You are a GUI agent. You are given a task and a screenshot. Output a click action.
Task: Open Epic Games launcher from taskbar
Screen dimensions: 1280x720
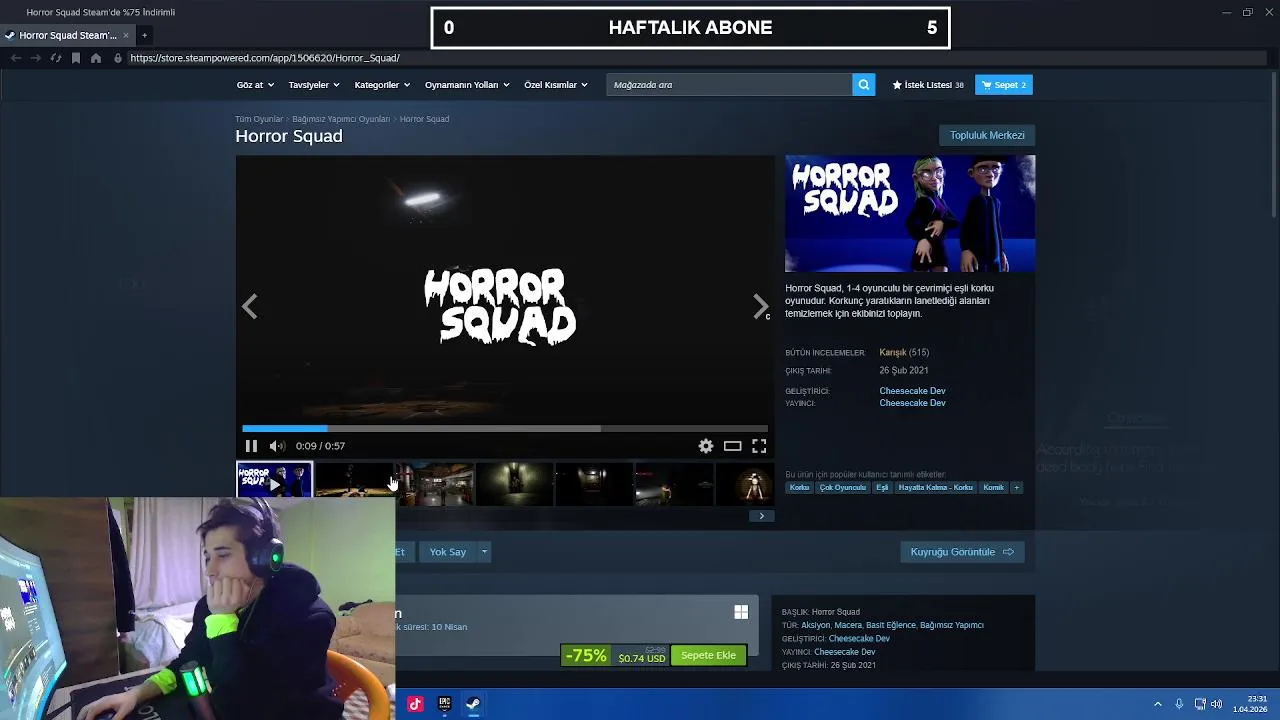[x=444, y=704]
